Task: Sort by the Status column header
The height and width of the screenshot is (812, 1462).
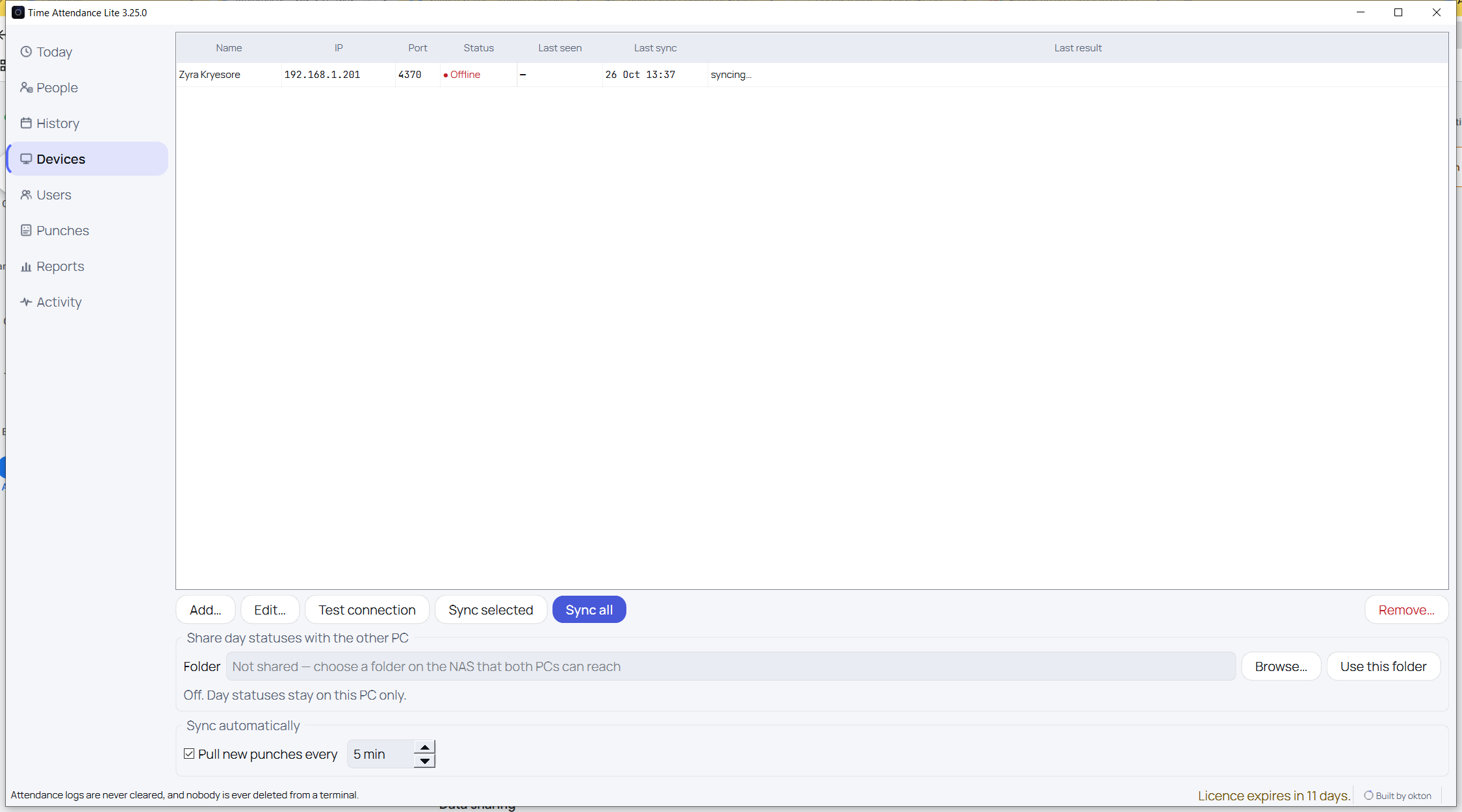Action: 479,48
